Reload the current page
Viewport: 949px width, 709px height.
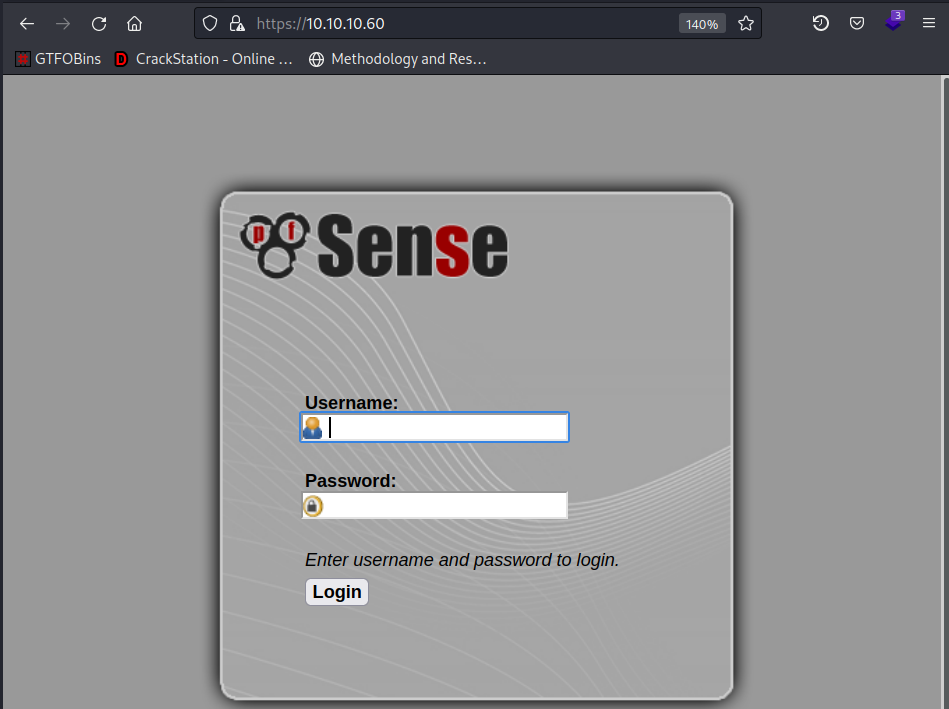(99, 24)
